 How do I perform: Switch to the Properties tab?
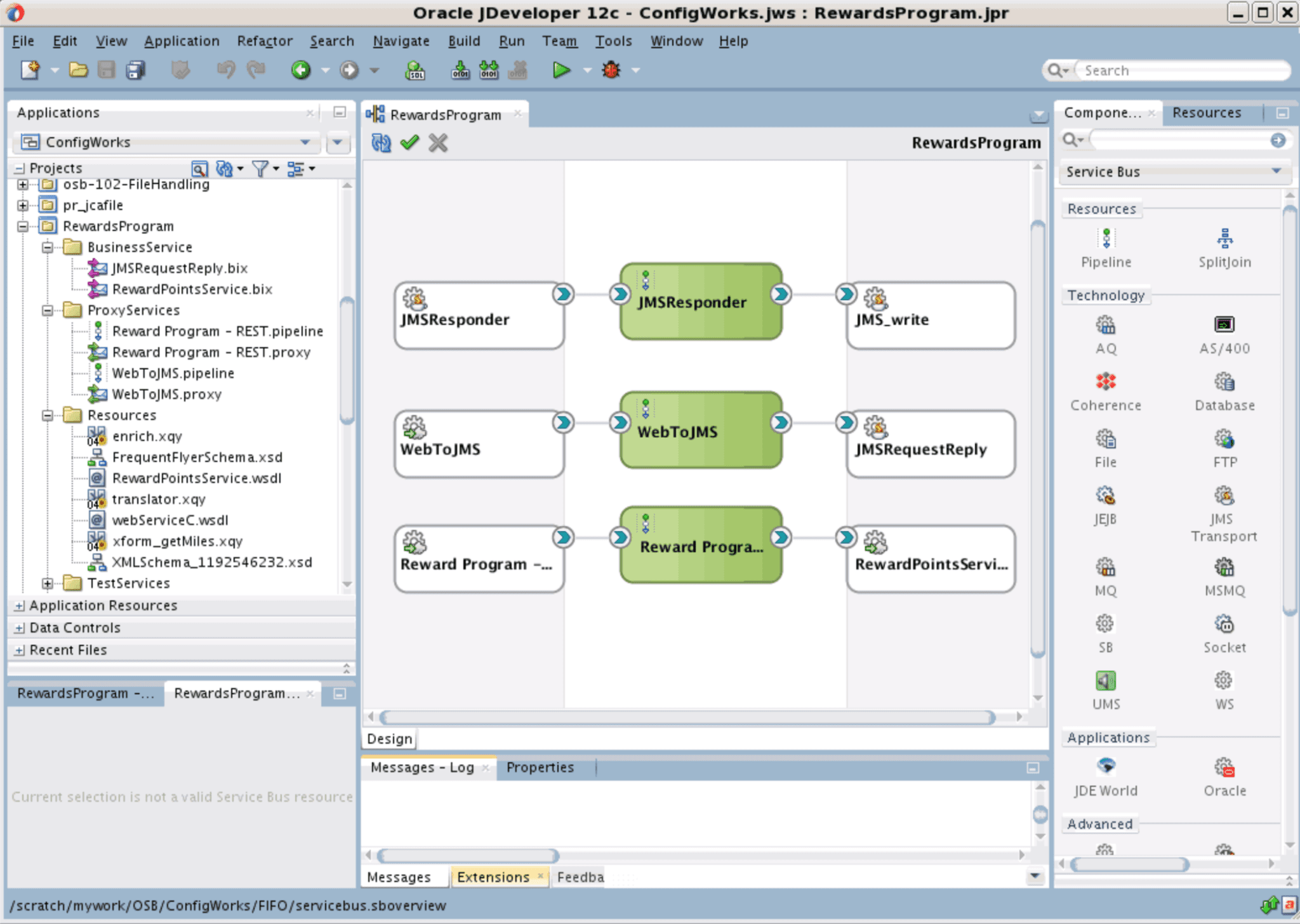pyautogui.click(x=539, y=767)
